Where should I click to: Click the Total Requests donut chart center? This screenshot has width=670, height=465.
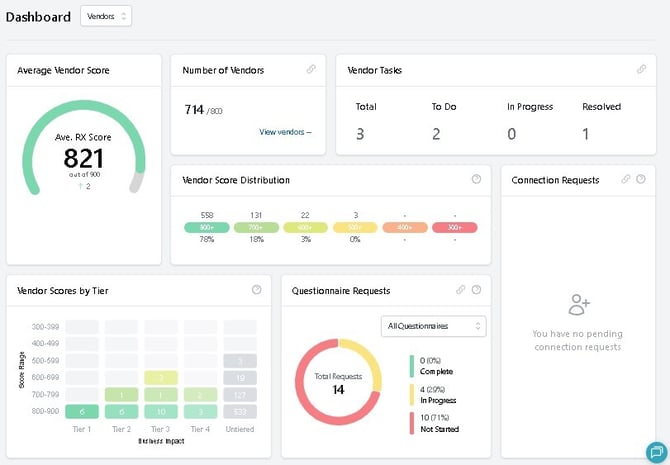(339, 383)
